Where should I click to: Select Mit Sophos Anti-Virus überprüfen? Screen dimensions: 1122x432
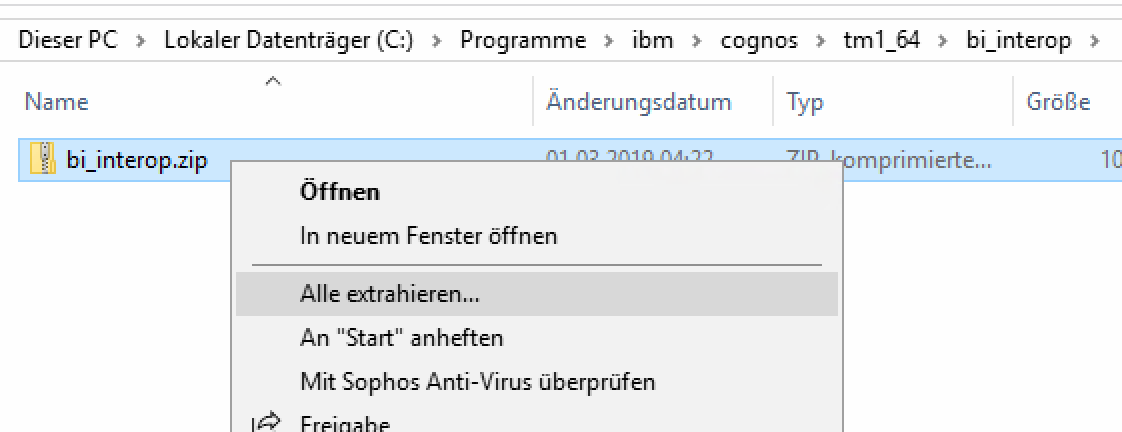[x=477, y=381]
